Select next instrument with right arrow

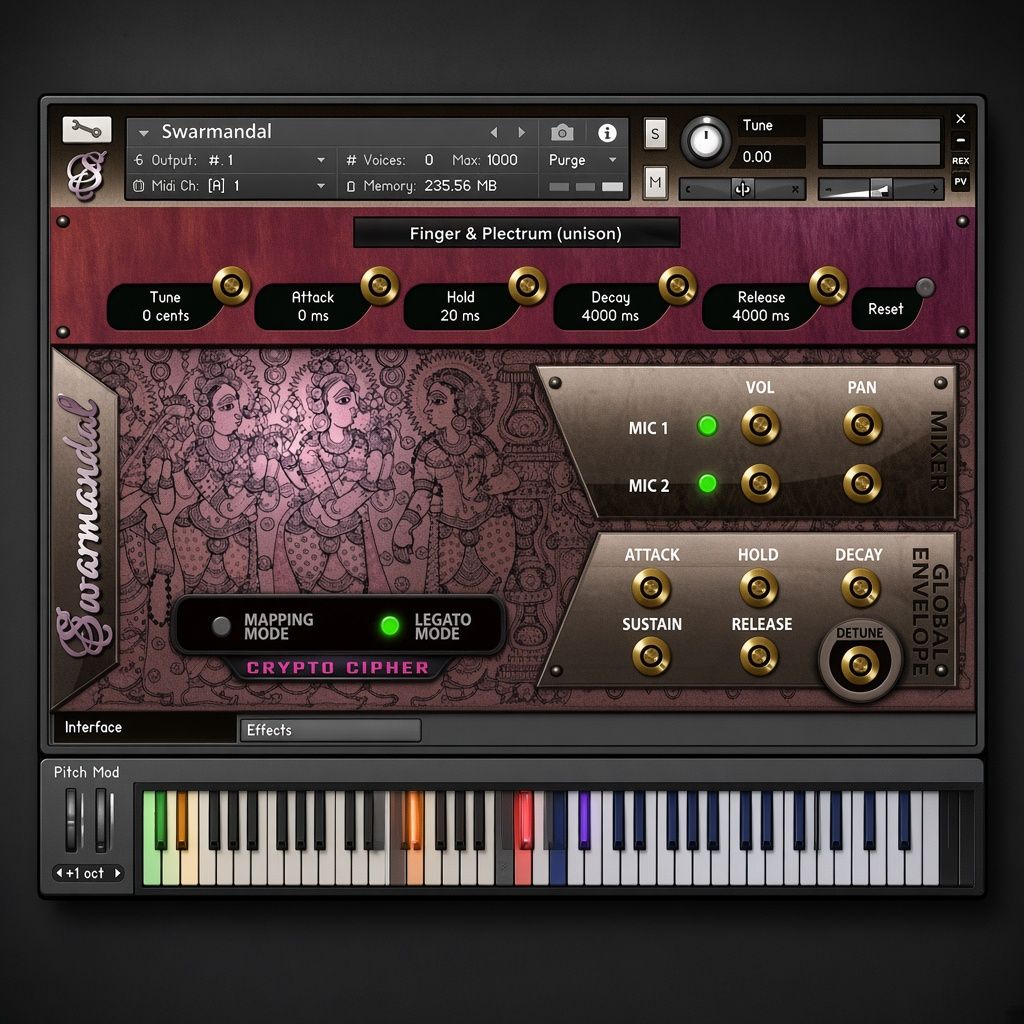pyautogui.click(x=521, y=133)
